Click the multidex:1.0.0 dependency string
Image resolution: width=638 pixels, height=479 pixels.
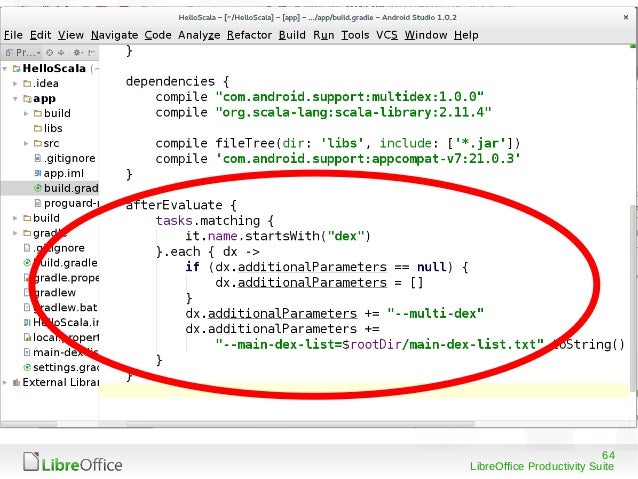coord(350,97)
